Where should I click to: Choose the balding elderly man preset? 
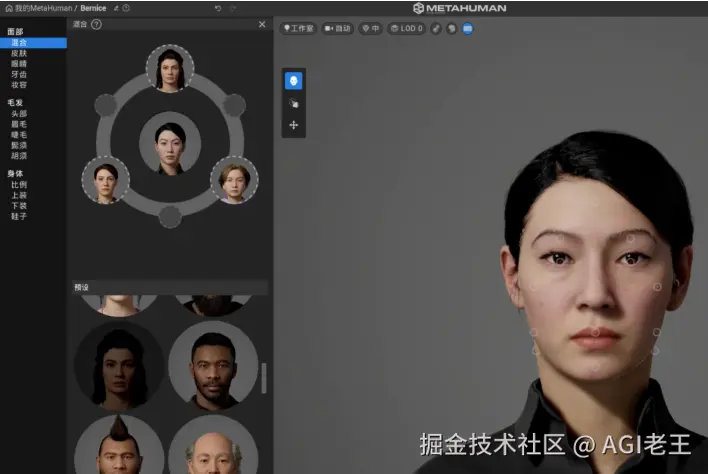point(213,445)
